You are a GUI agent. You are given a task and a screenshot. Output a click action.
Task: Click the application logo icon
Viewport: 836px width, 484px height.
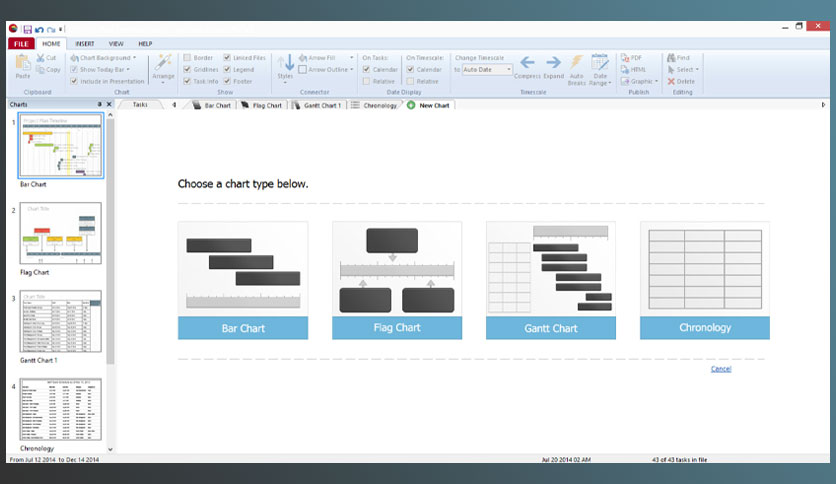(x=13, y=28)
